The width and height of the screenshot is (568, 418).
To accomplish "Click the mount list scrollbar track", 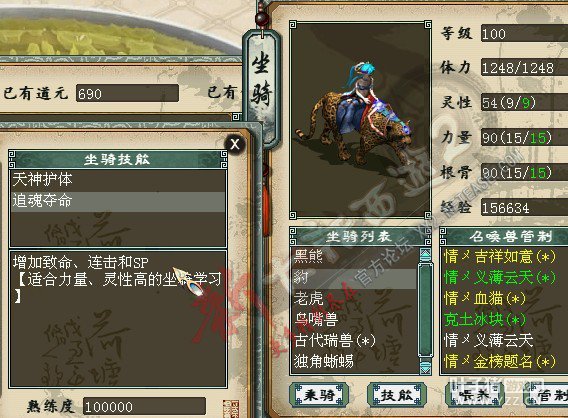I will click(425, 310).
